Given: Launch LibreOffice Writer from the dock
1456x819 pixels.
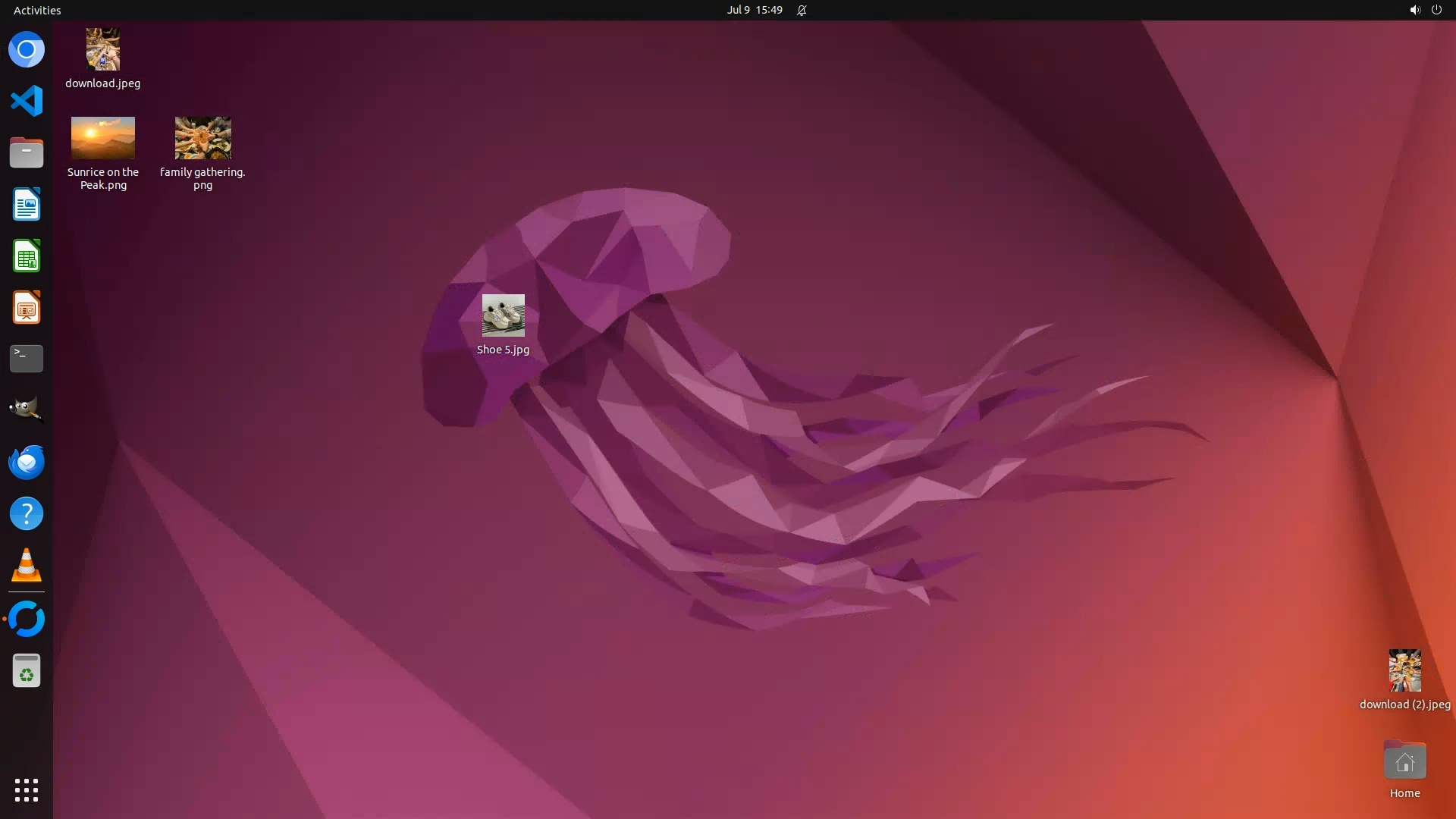Looking at the screenshot, I should (27, 205).
